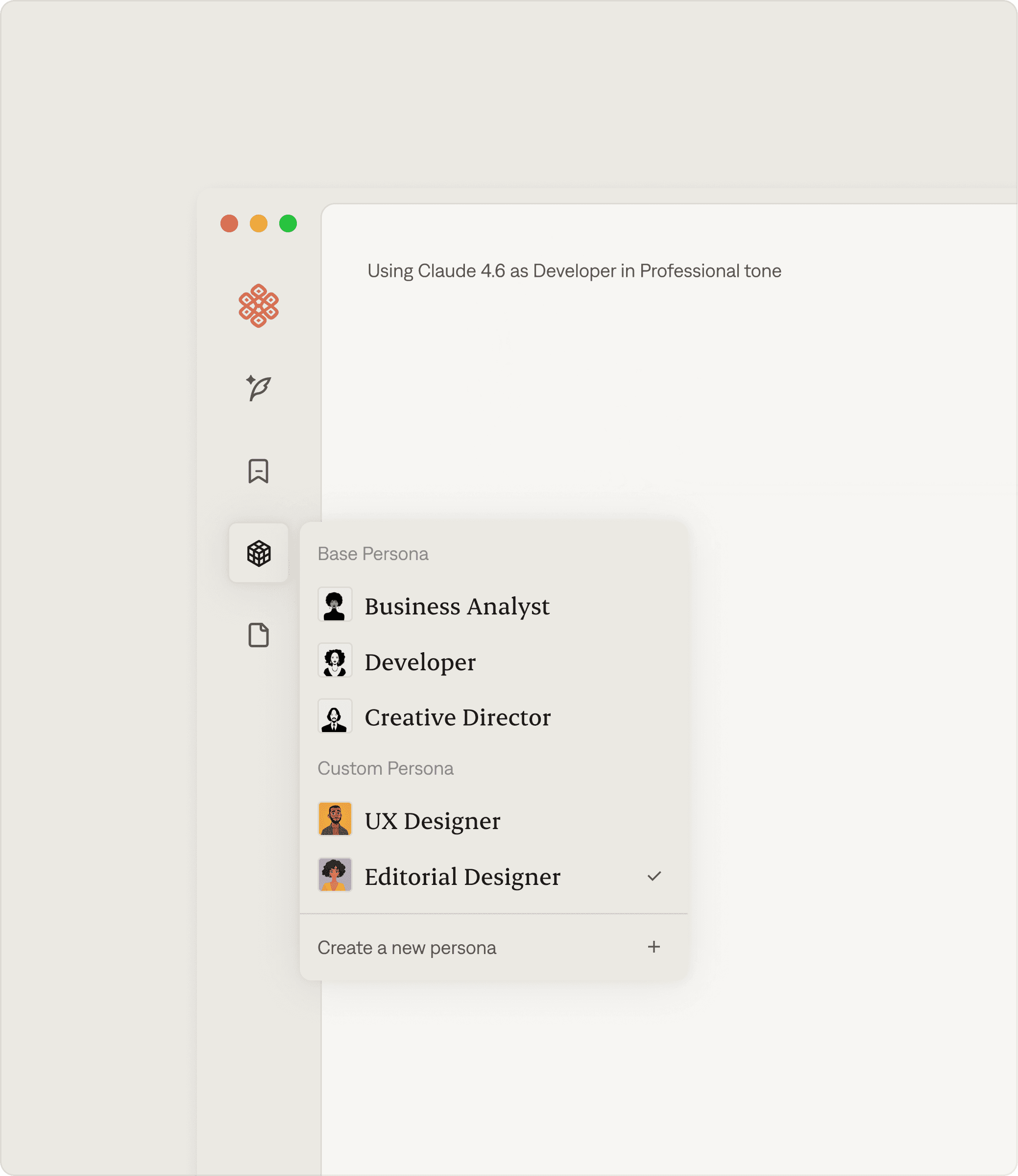Click the Using Claude 4.6 status text
The height and width of the screenshot is (1176, 1018).
574,271
